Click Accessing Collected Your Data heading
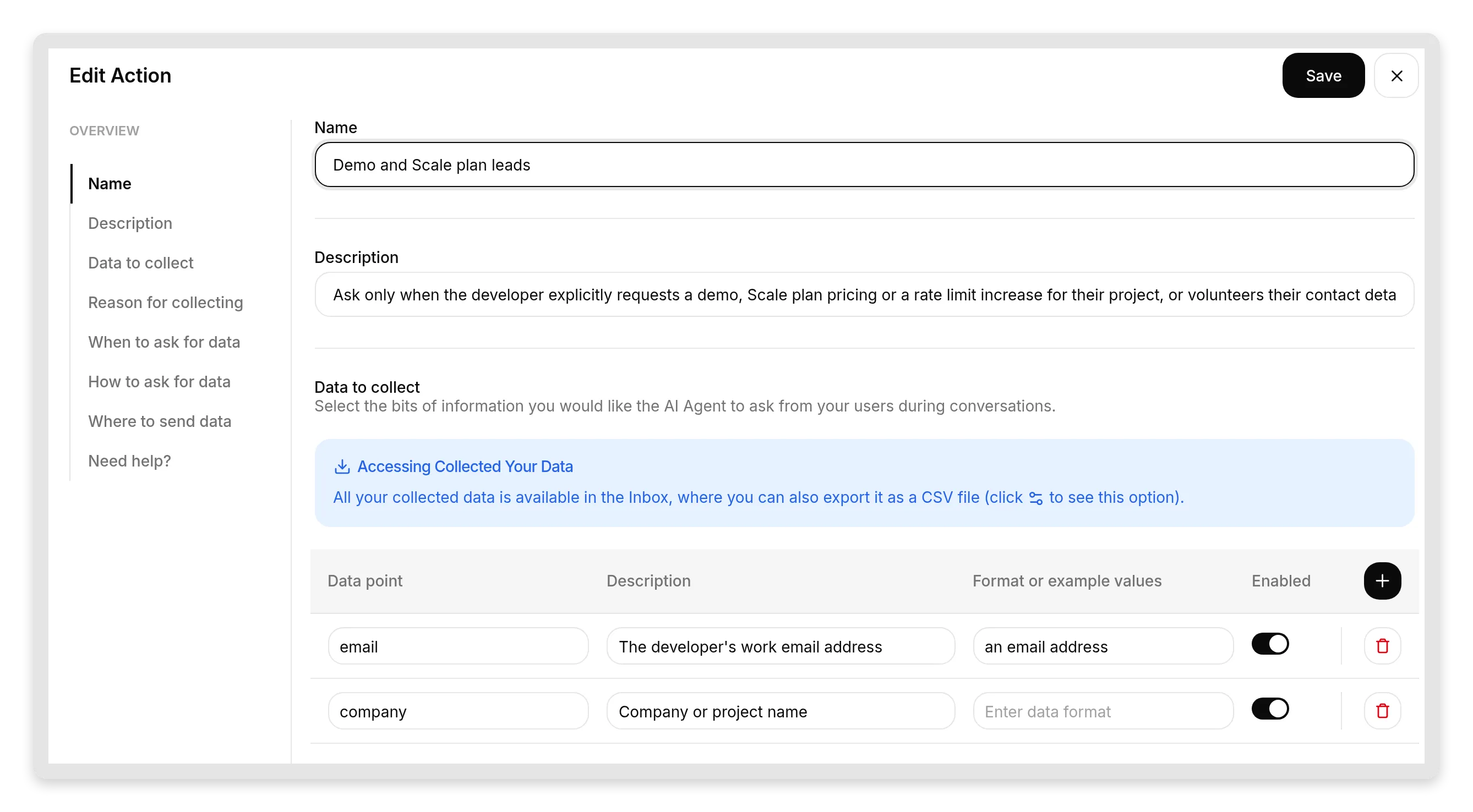The height and width of the screenshot is (812, 1473). [x=465, y=467]
